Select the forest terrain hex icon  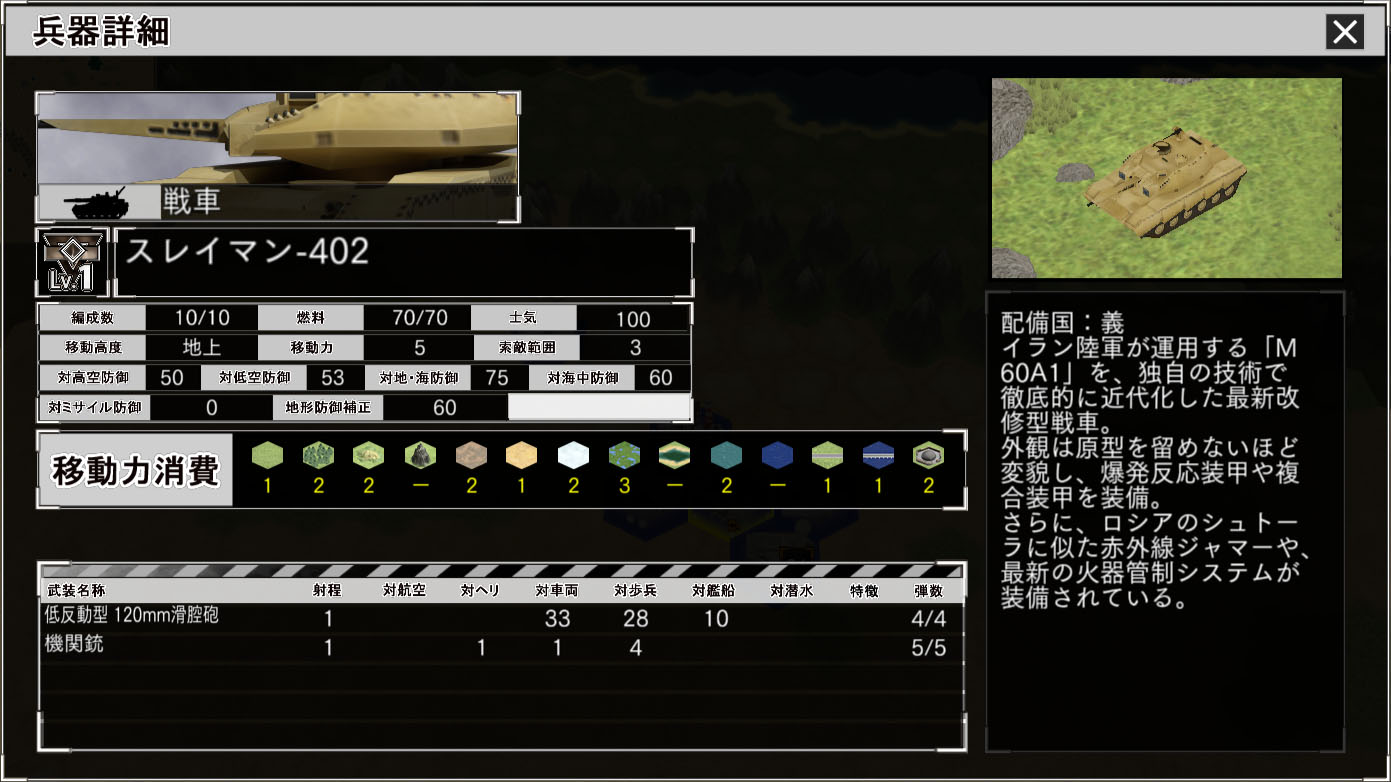pos(318,456)
